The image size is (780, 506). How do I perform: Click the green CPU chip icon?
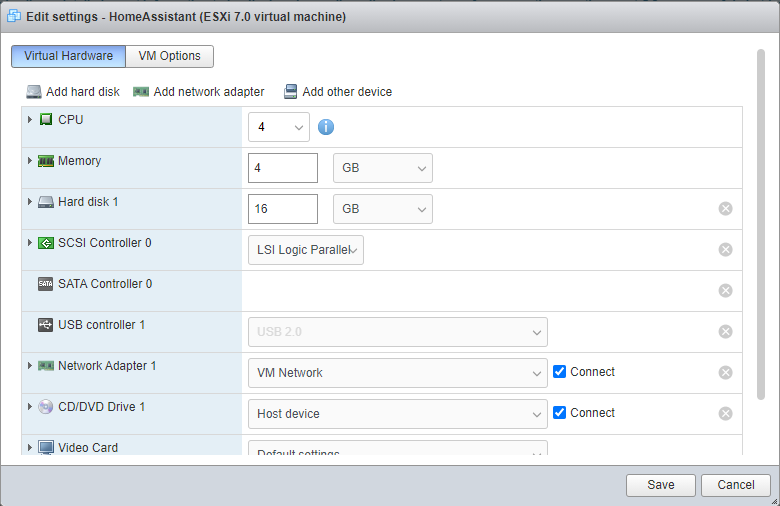coord(46,119)
